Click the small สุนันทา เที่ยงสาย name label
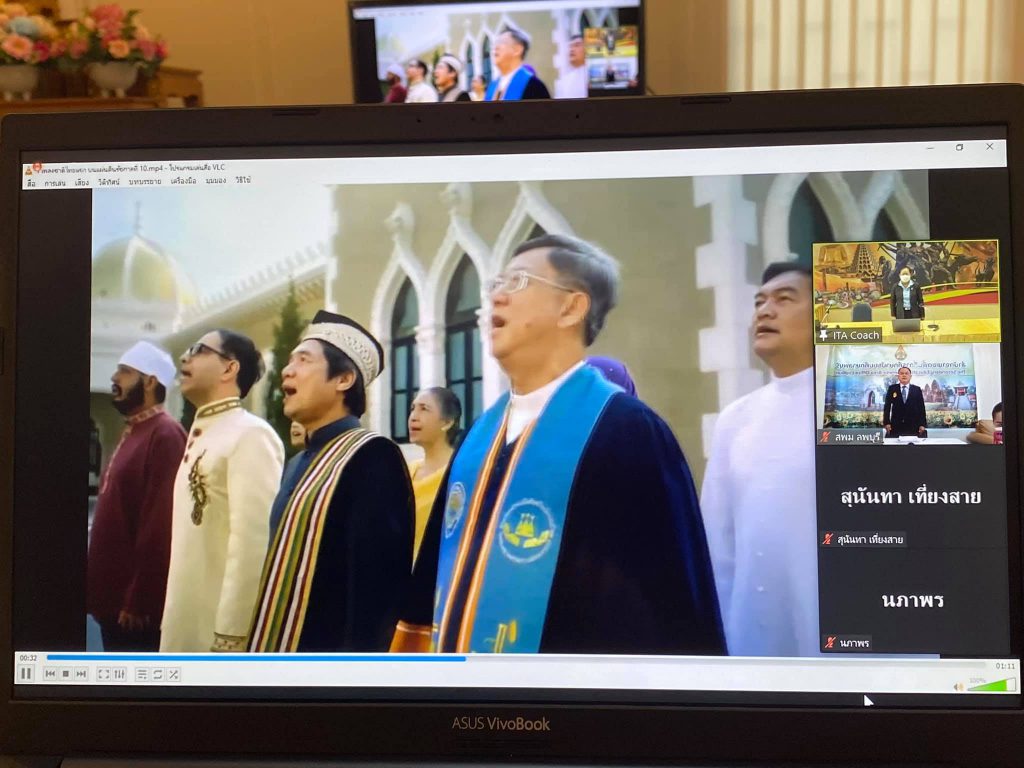 pos(871,539)
